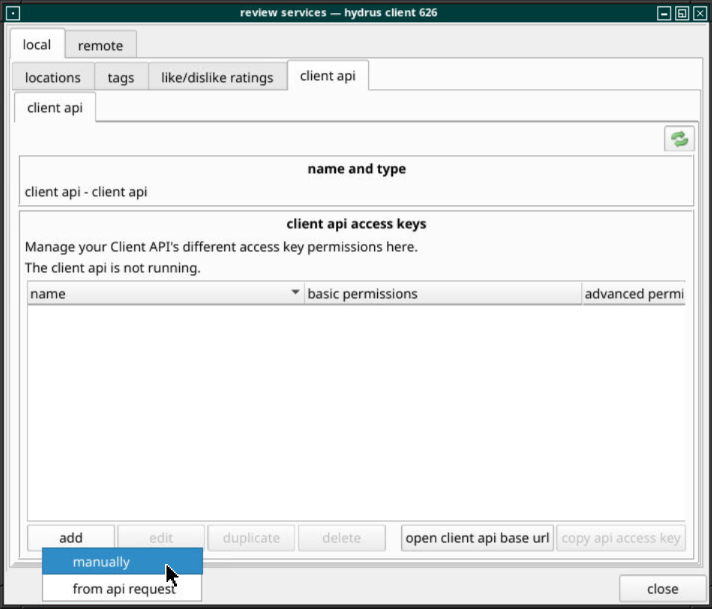Open the window menu icon in title bar
Viewport: 712px width, 609px height.
[13, 13]
